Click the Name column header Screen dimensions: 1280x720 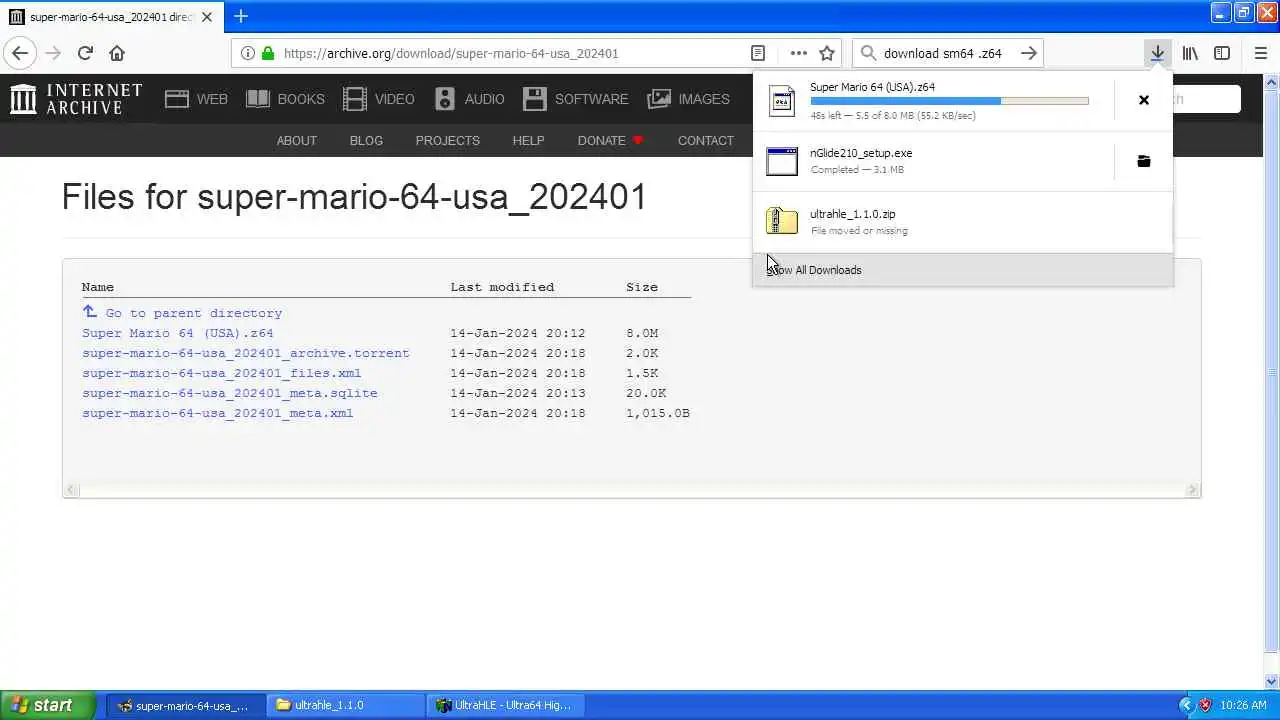click(98, 287)
